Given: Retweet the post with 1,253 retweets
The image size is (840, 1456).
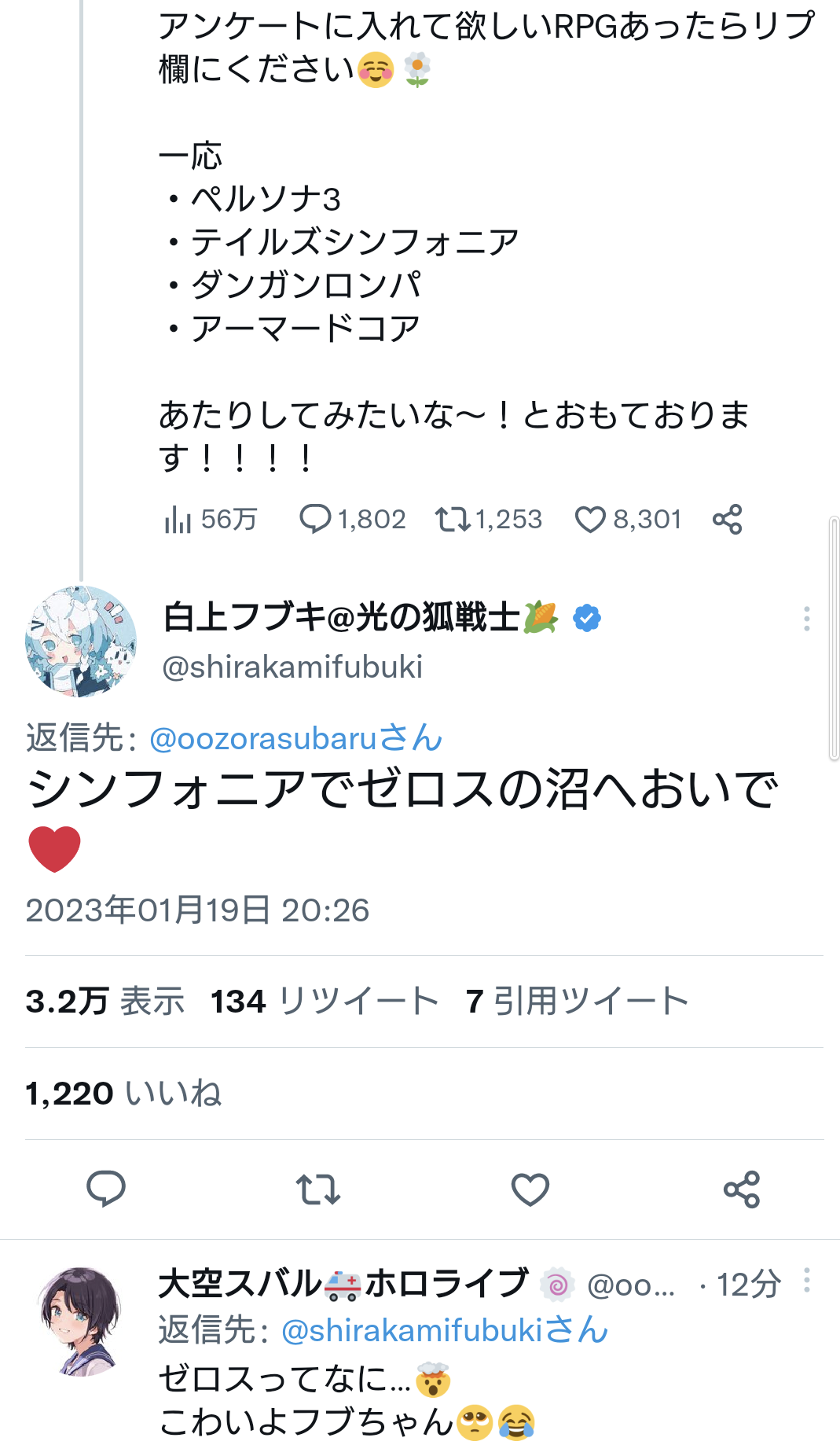Looking at the screenshot, I should (x=489, y=520).
